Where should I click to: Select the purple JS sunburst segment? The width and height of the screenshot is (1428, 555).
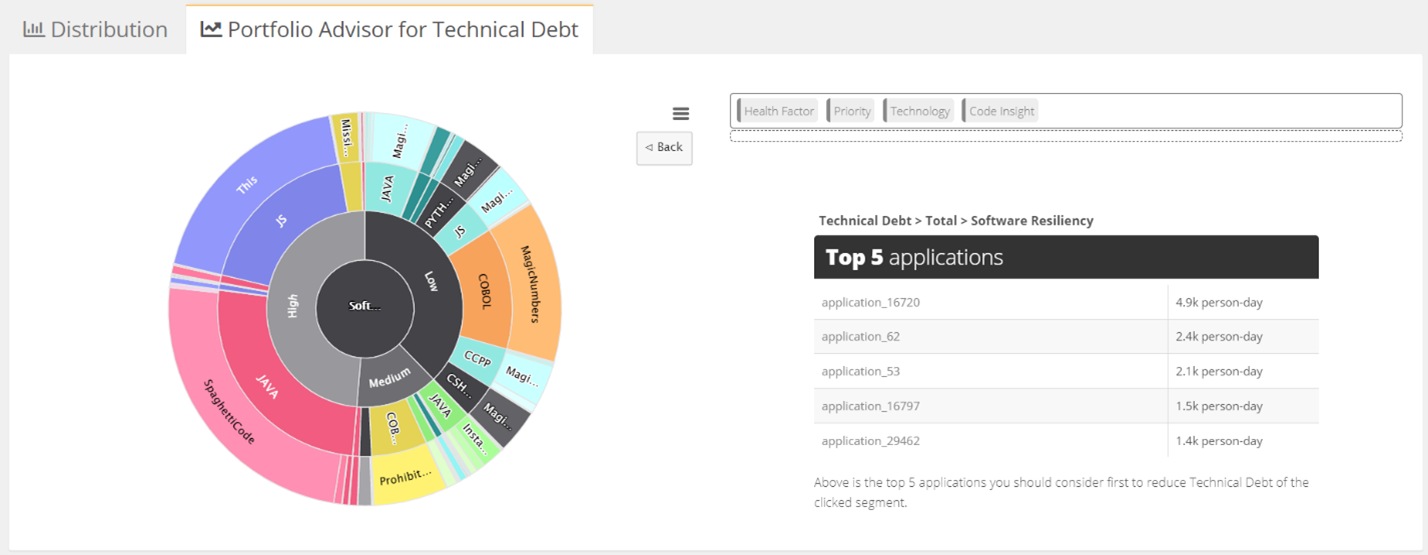tap(283, 218)
